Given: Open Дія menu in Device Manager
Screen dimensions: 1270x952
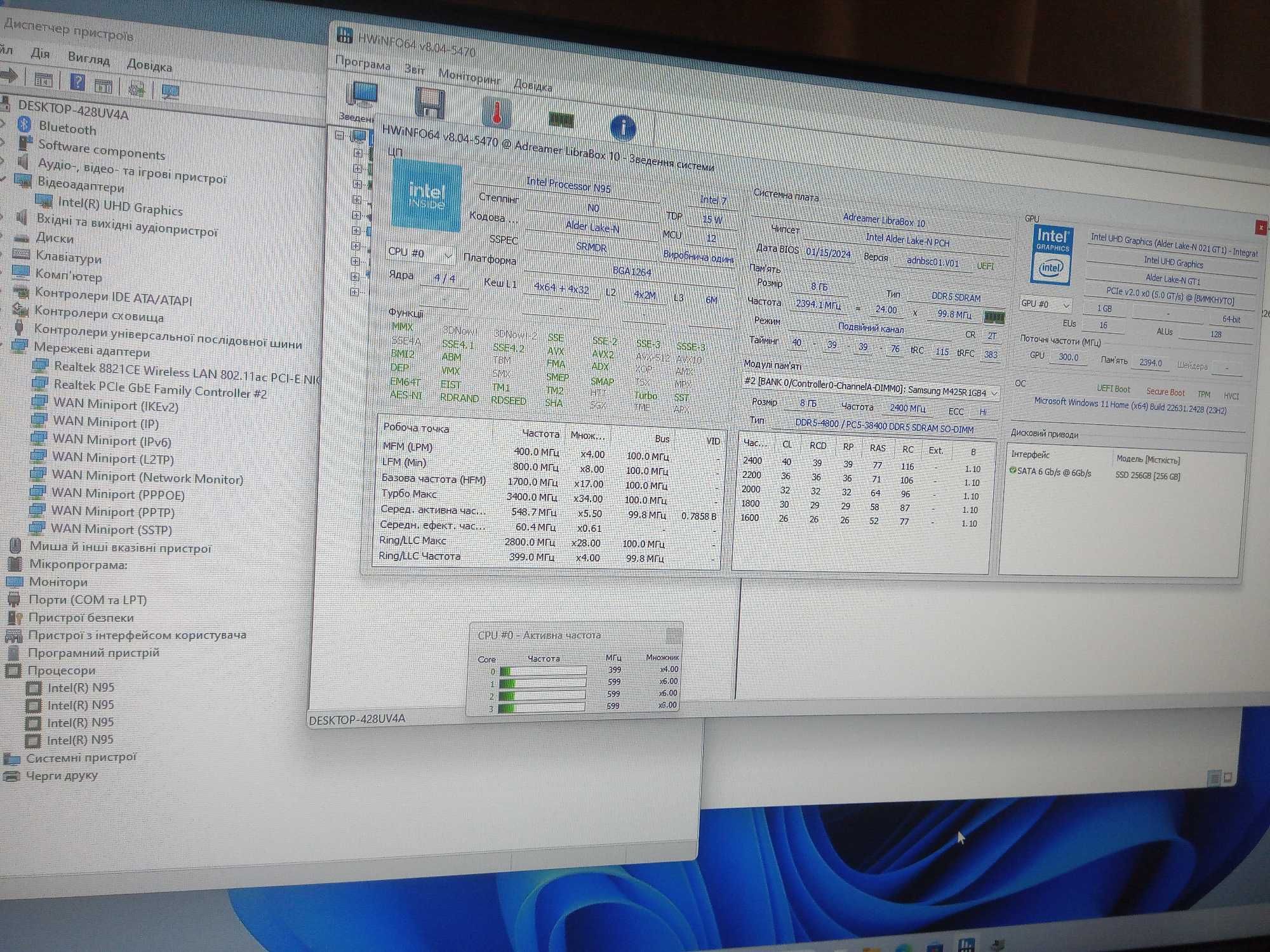Looking at the screenshot, I should point(40,53).
